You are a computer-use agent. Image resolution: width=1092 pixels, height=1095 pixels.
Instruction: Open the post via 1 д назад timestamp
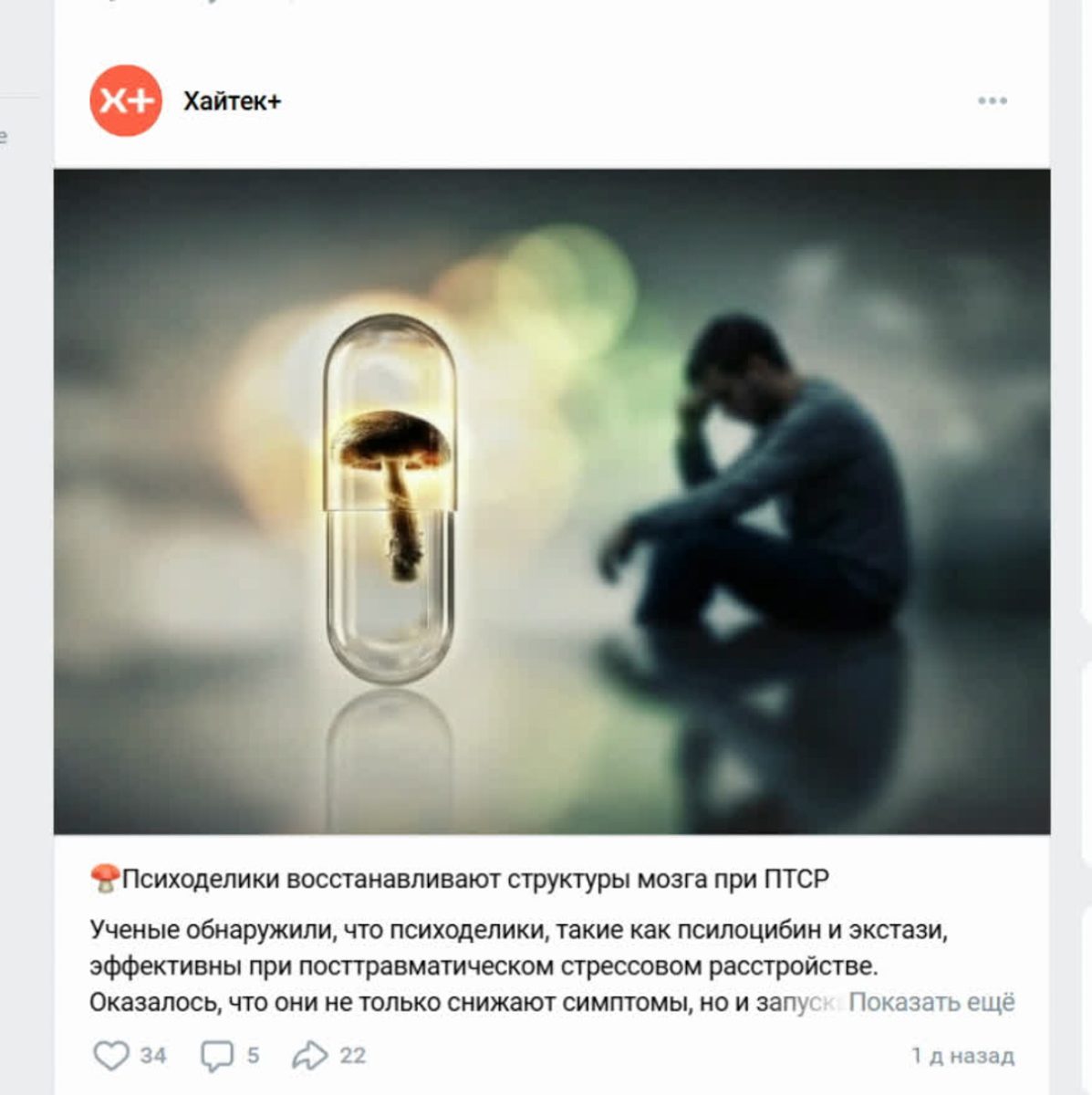962,1056
